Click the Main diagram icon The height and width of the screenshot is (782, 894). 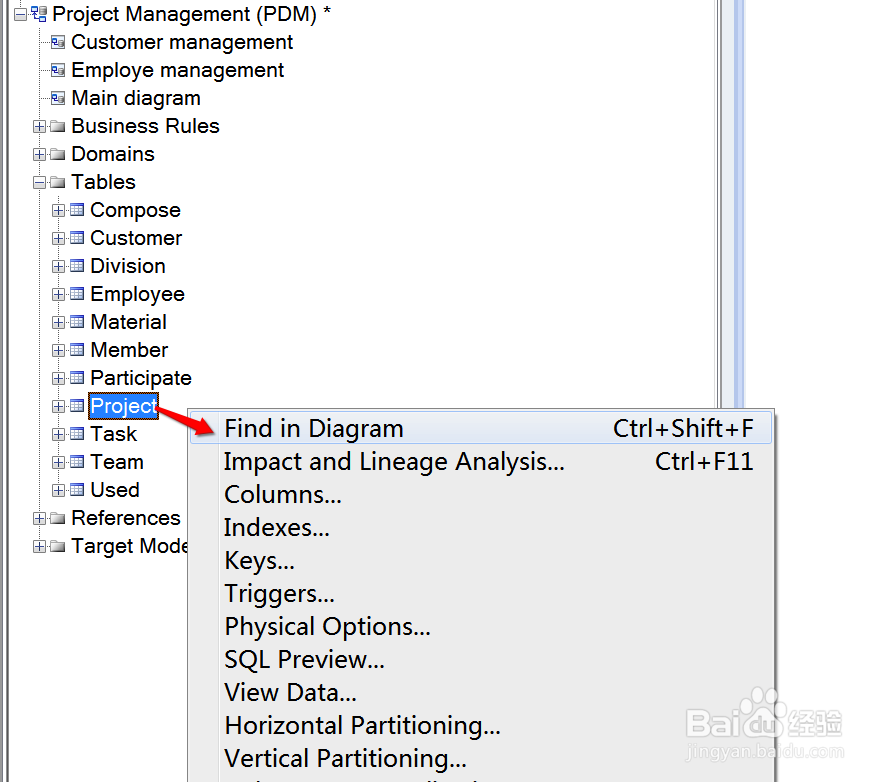click(x=58, y=98)
